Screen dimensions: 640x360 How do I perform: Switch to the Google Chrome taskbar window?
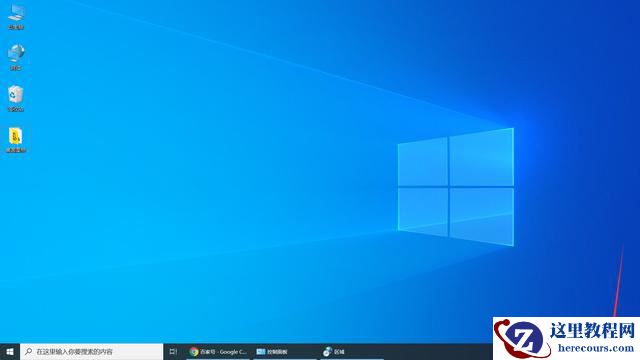tap(218, 351)
